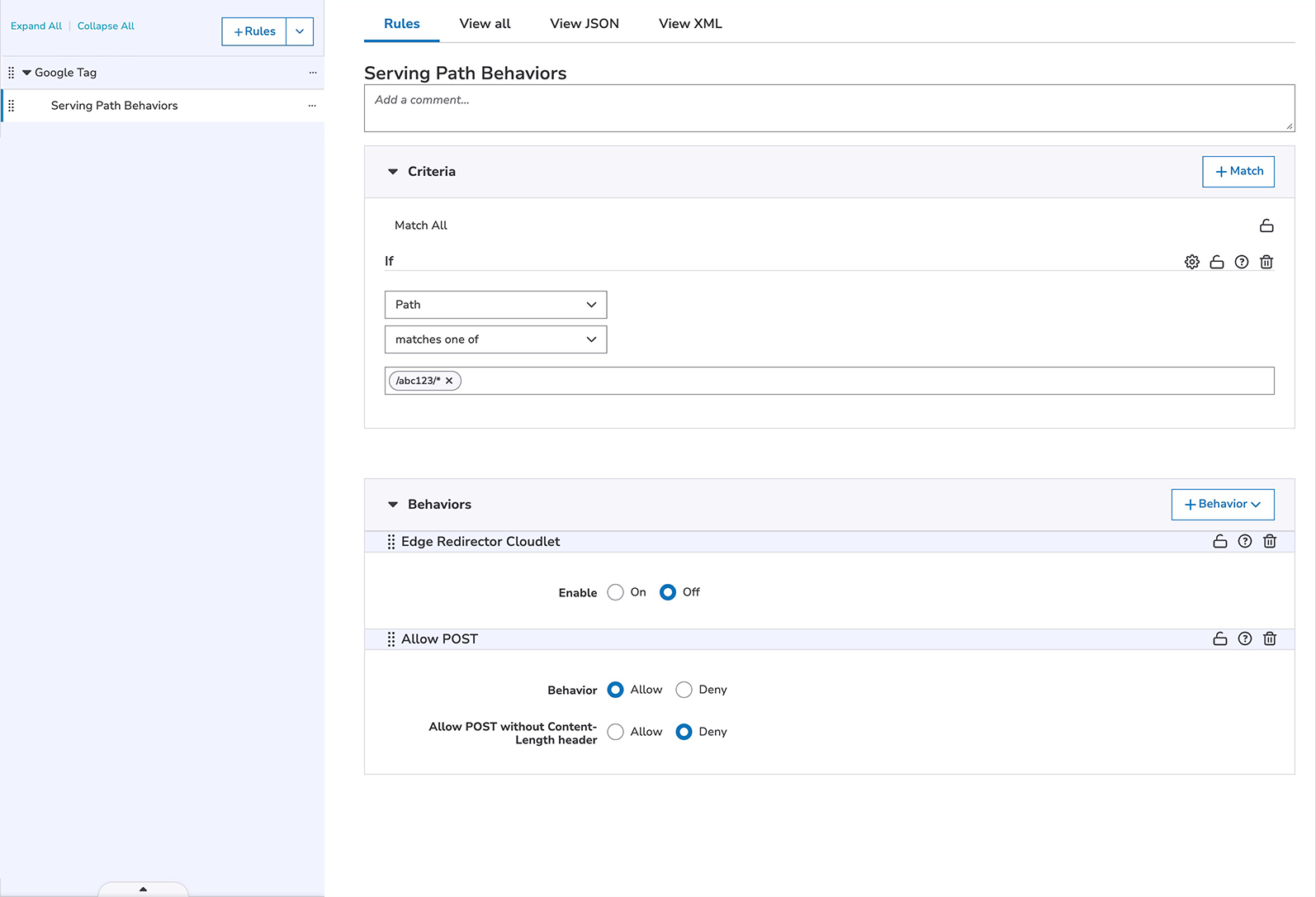Set Allow POST Behavior to Deny
The image size is (1316, 897).
684,690
